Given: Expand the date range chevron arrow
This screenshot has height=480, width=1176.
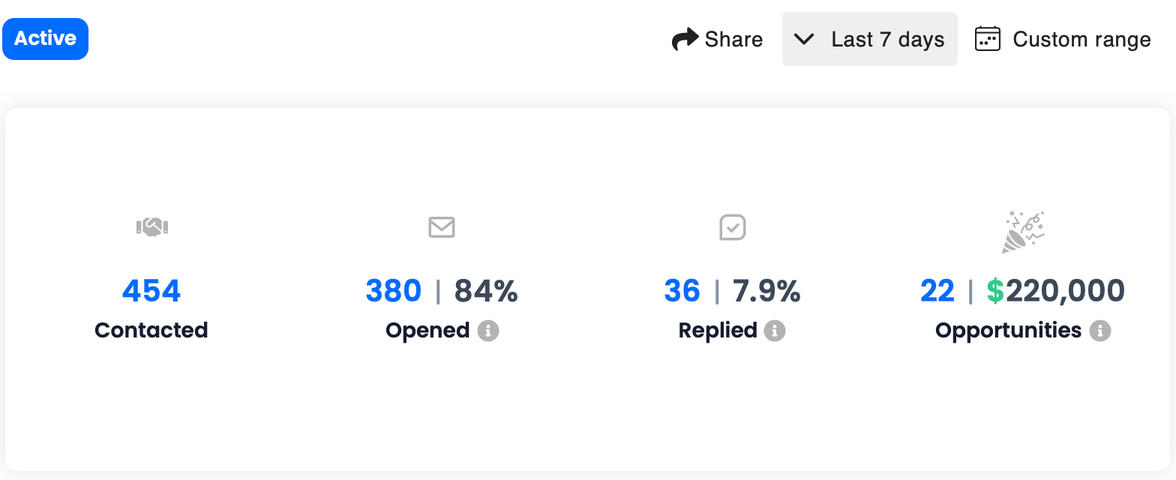Looking at the screenshot, I should [804, 39].
